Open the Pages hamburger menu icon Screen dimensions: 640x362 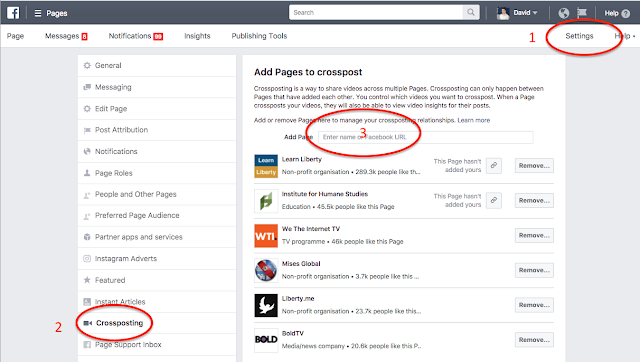coord(38,13)
